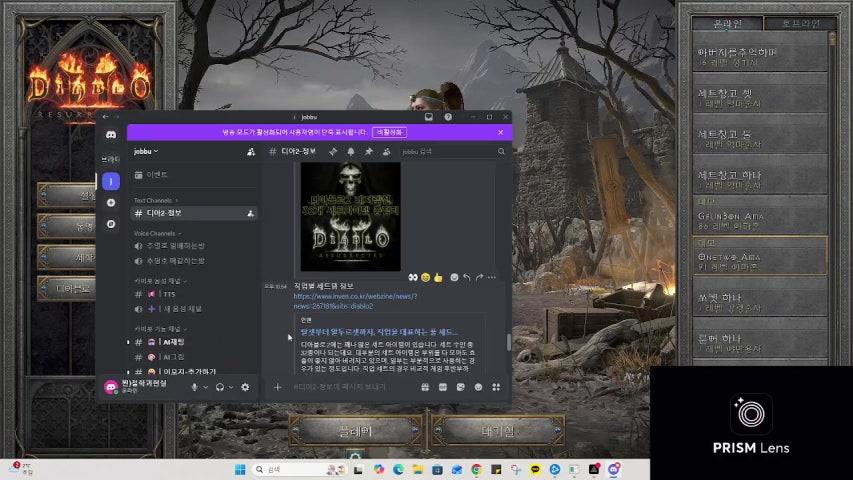Add thumbs up reaction to message
Viewport: 853px width, 480px height.
coord(438,277)
